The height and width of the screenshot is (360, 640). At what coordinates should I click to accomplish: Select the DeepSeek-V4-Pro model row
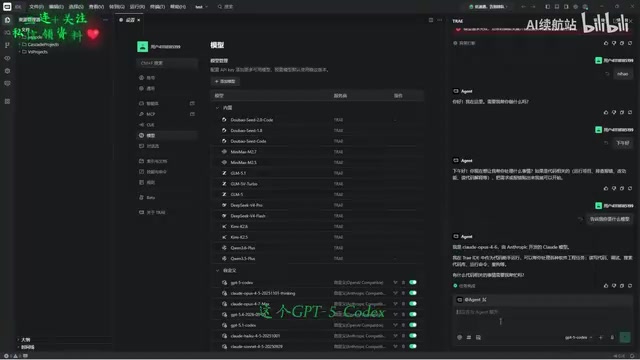317,205
